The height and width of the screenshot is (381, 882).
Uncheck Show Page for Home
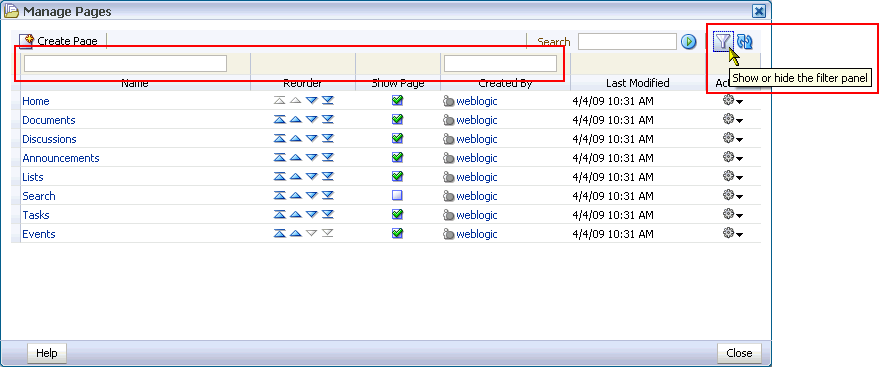pos(397,101)
